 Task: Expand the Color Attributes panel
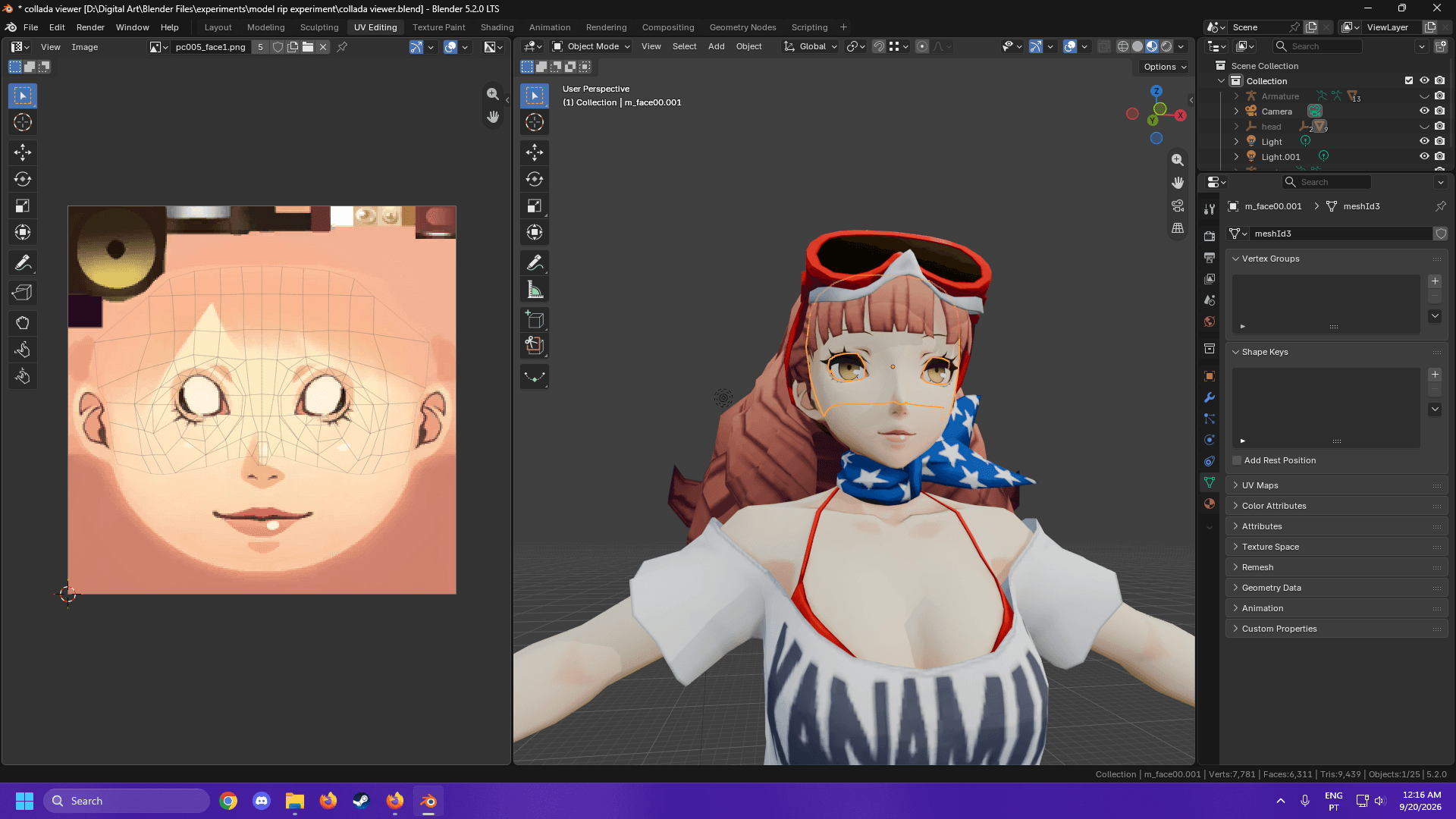(x=1336, y=506)
